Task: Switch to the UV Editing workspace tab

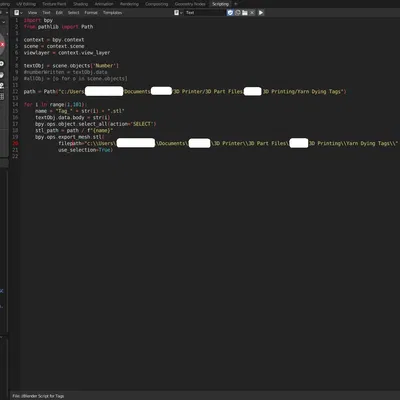Action: click(x=26, y=4)
